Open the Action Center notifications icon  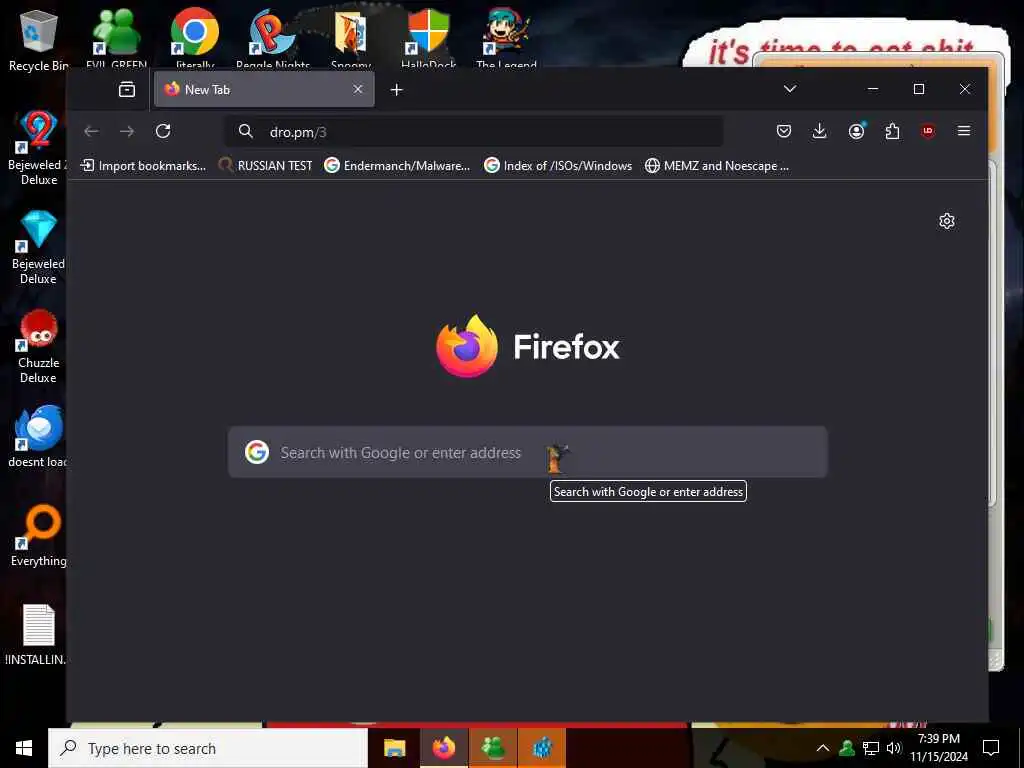click(x=991, y=748)
